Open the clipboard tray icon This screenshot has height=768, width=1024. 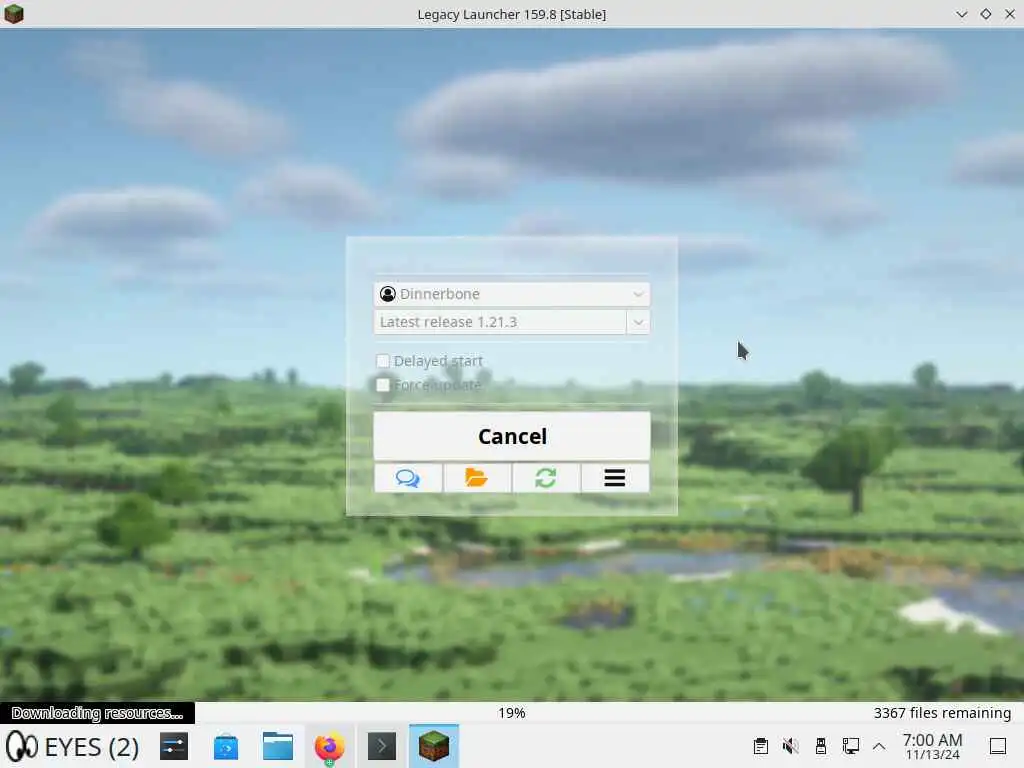pos(760,746)
